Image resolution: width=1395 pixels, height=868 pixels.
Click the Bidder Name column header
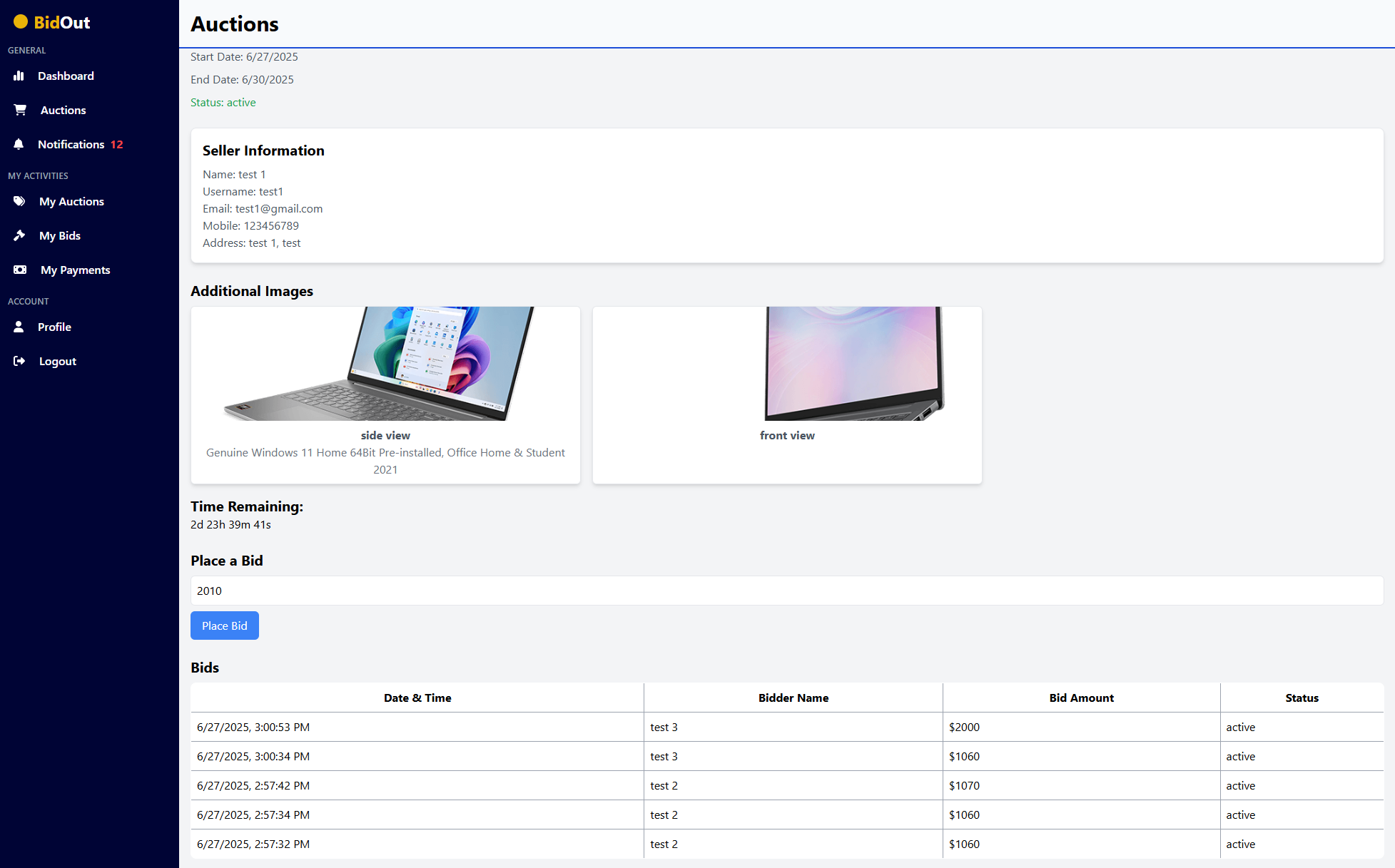[x=793, y=698]
